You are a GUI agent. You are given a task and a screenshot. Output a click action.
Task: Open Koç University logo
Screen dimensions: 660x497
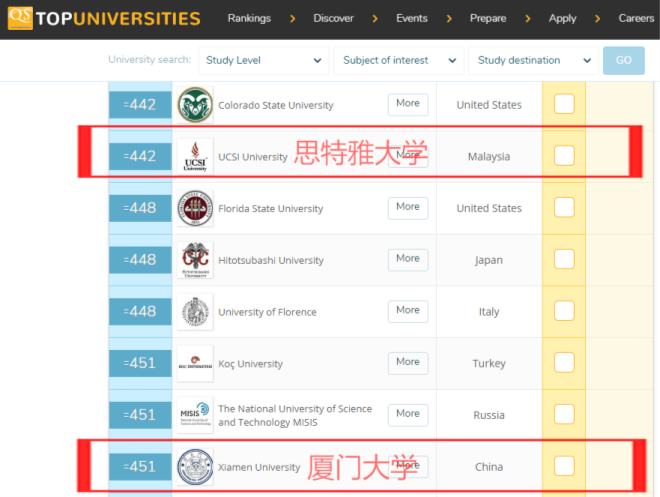[195, 364]
